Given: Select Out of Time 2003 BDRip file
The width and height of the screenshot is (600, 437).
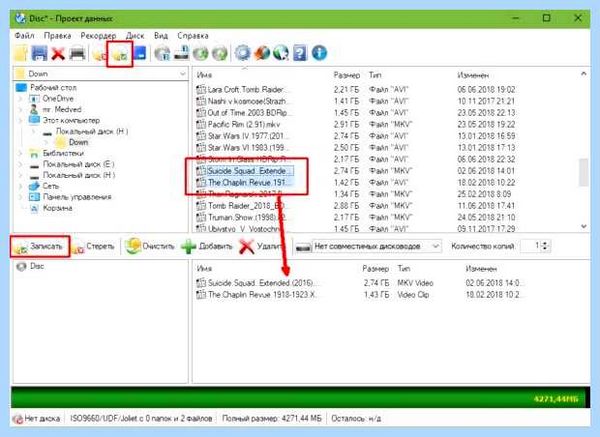Looking at the screenshot, I should [x=244, y=113].
